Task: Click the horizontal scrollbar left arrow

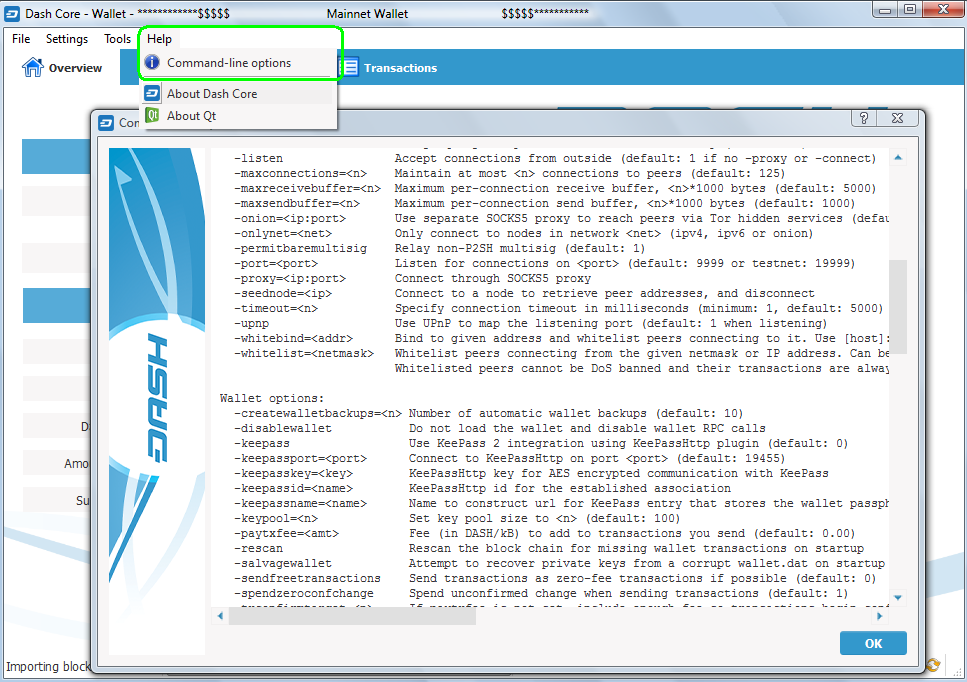Action: tap(220, 615)
